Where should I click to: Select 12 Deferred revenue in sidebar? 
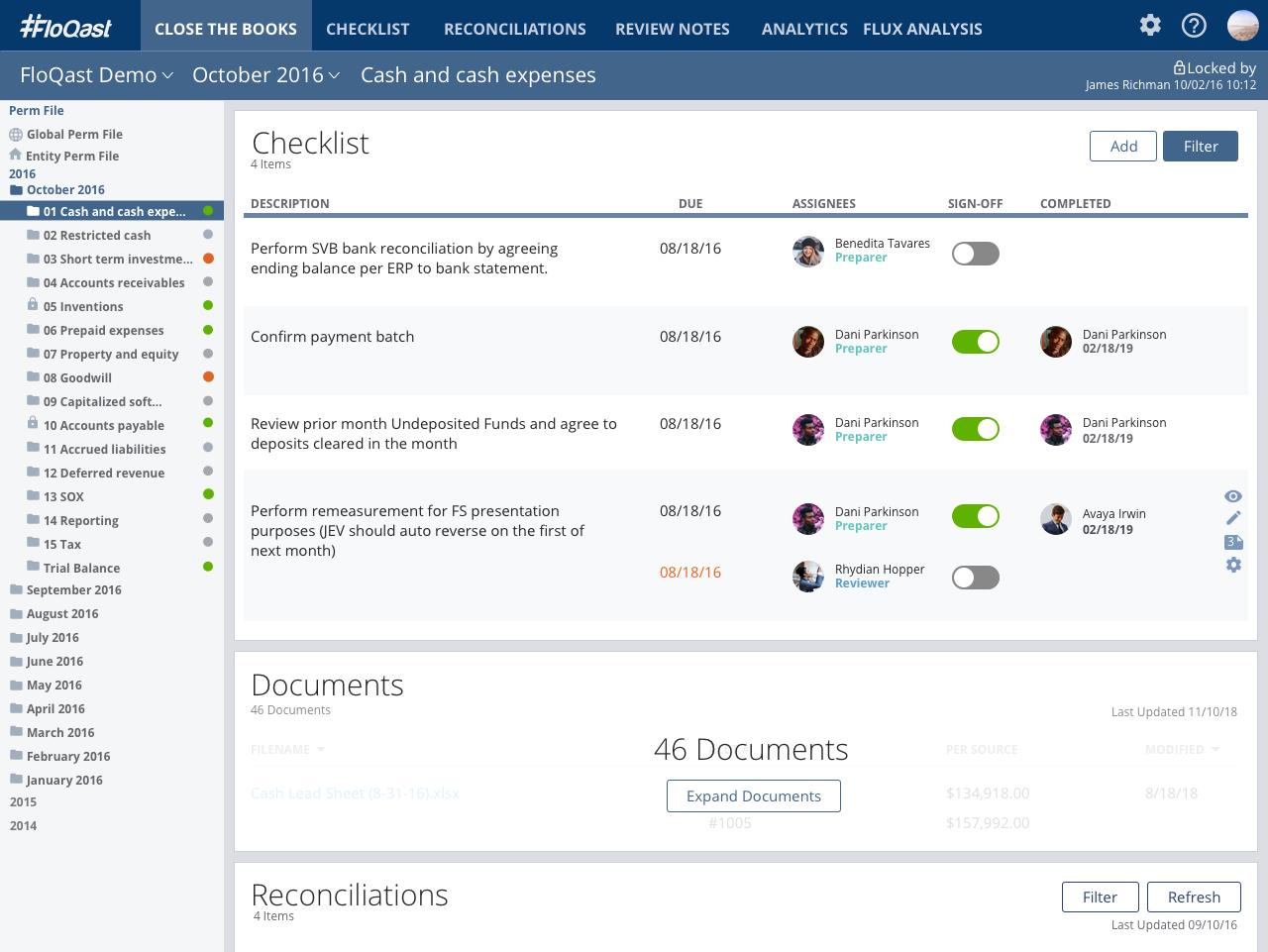(104, 473)
